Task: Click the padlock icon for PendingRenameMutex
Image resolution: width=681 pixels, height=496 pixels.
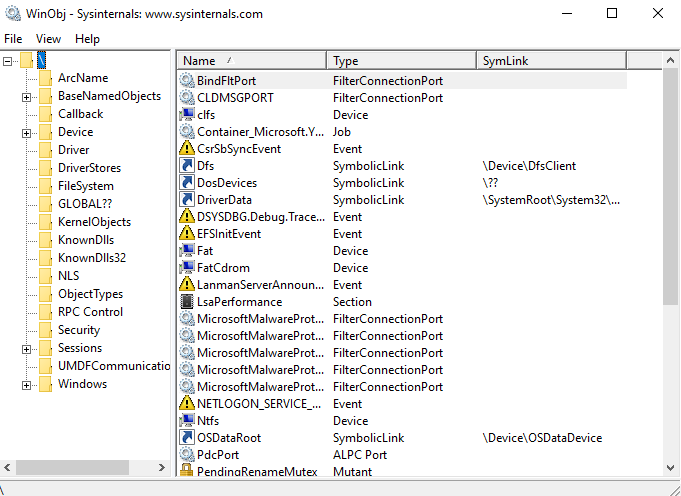Action: point(187,470)
